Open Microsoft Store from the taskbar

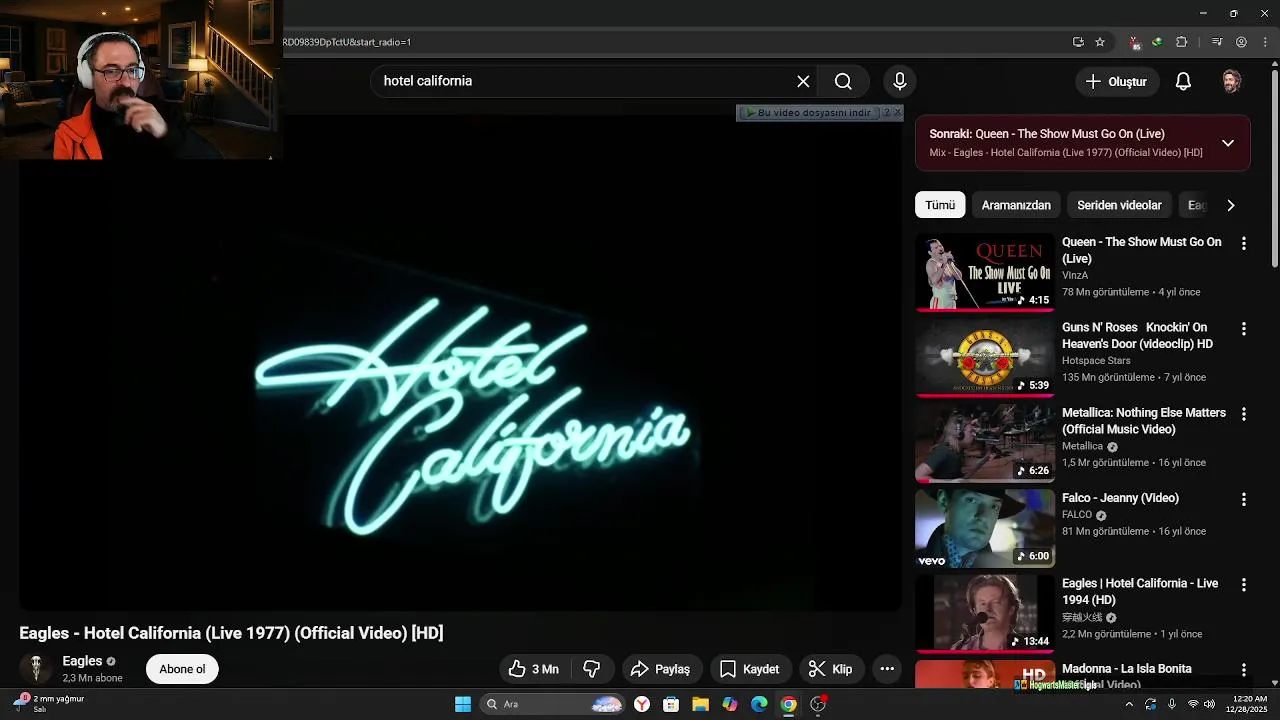coord(671,704)
